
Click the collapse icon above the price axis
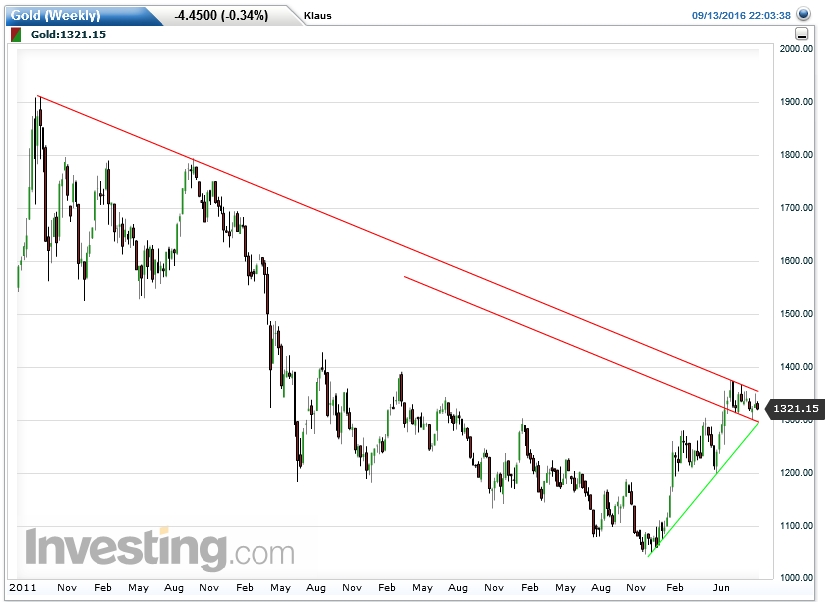coord(800,33)
